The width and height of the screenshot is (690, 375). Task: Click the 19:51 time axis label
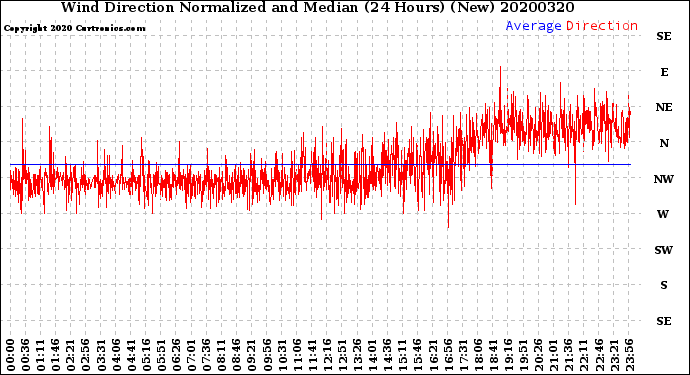coord(523,355)
